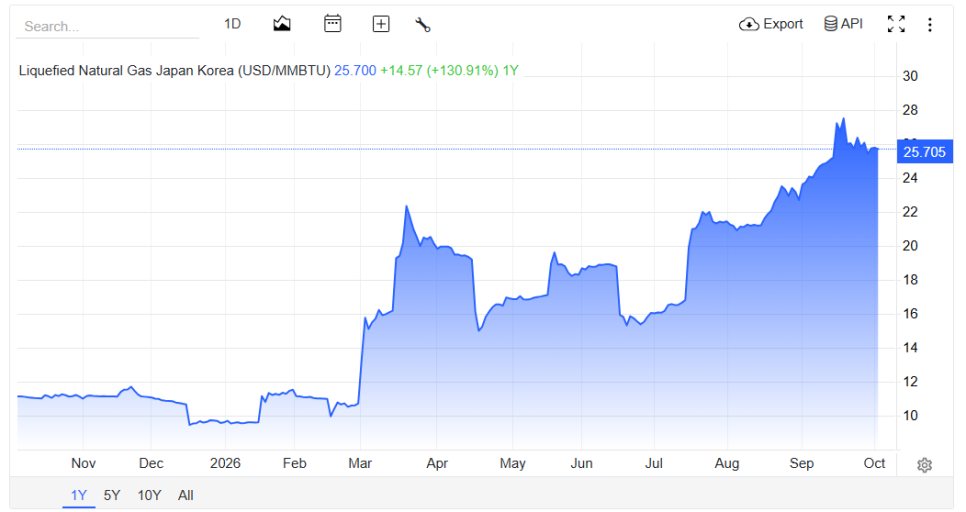Open the chart type icon
The width and height of the screenshot is (966, 512).
(282, 24)
